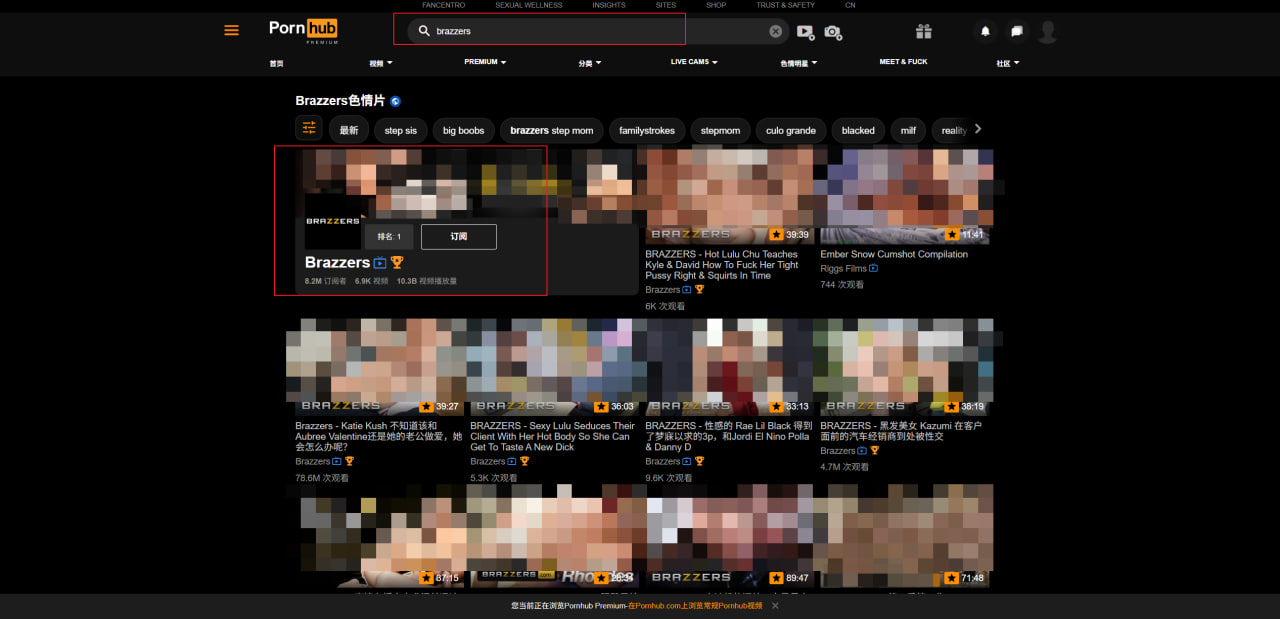Select the 最新 filter chip
This screenshot has height=619, width=1280.
click(348, 130)
